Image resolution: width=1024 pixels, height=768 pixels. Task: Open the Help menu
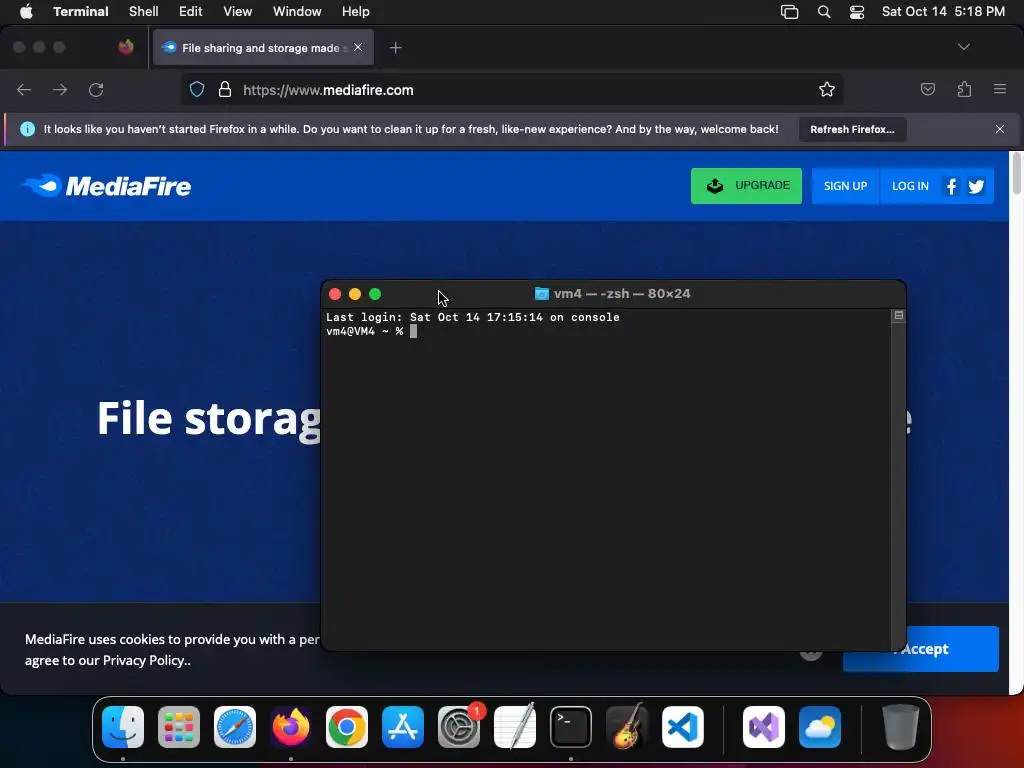pyautogui.click(x=356, y=12)
